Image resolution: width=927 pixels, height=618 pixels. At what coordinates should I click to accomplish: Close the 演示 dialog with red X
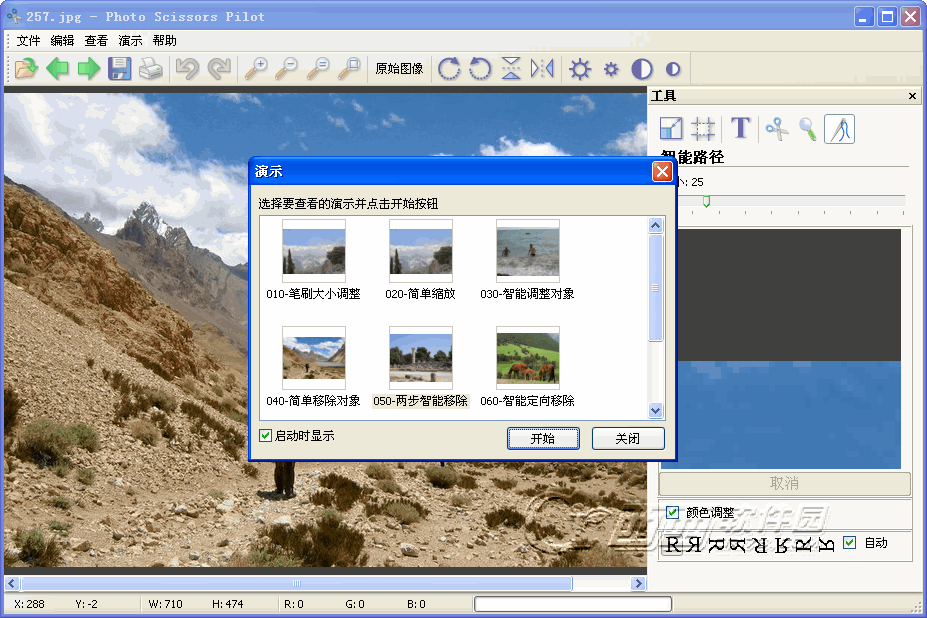[662, 172]
